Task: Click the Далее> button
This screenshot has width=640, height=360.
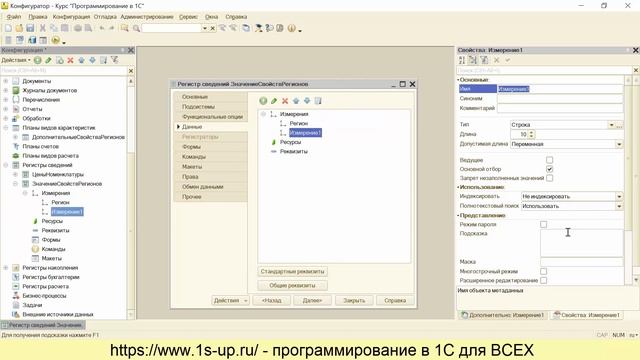Action: pos(313,300)
